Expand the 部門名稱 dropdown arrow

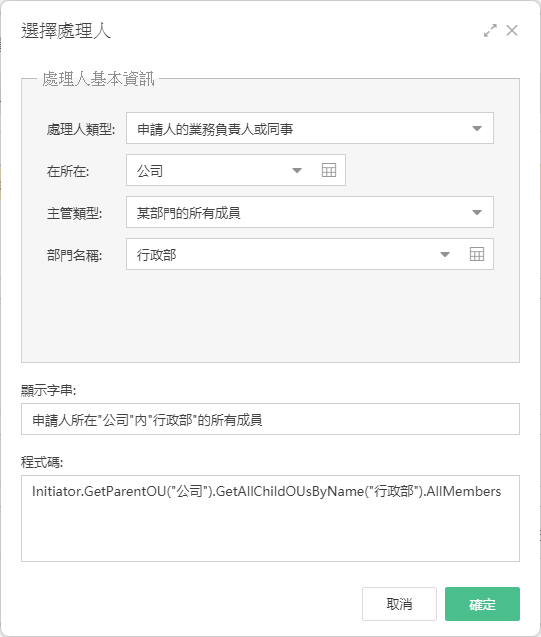445,255
